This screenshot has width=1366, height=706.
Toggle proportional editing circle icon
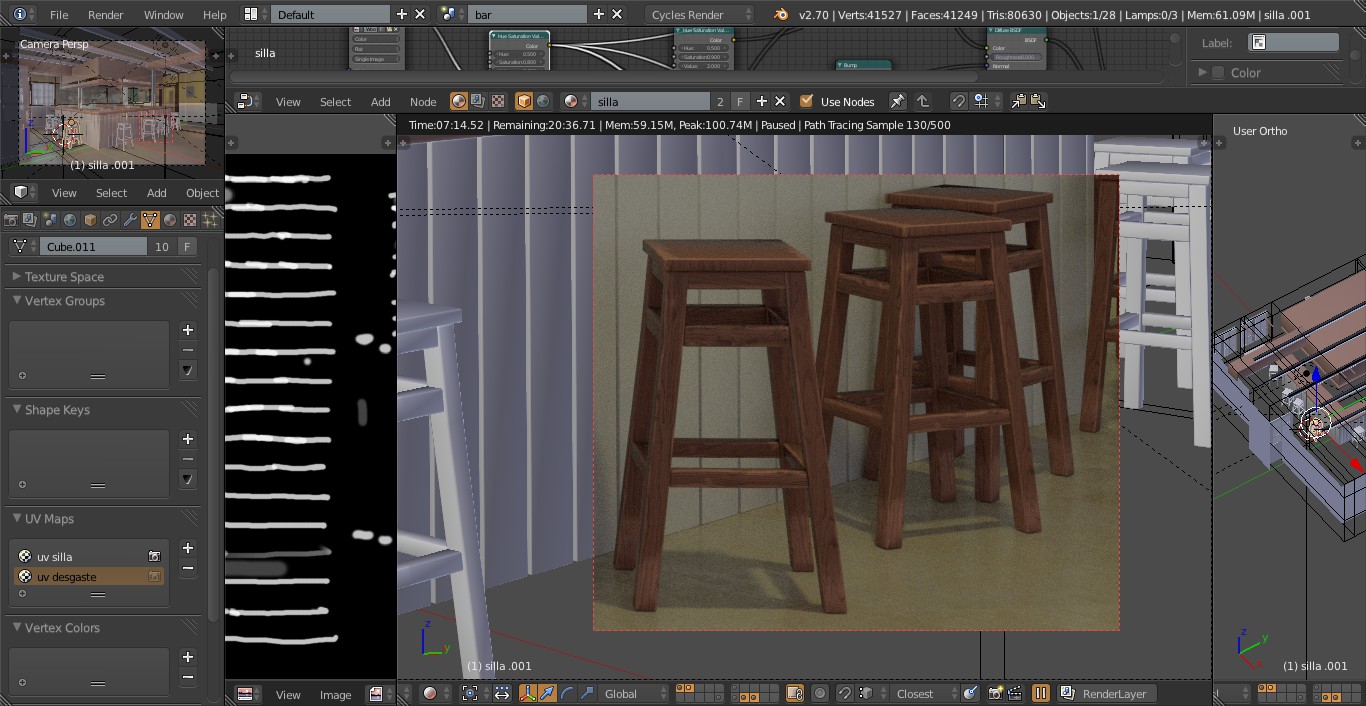point(820,693)
